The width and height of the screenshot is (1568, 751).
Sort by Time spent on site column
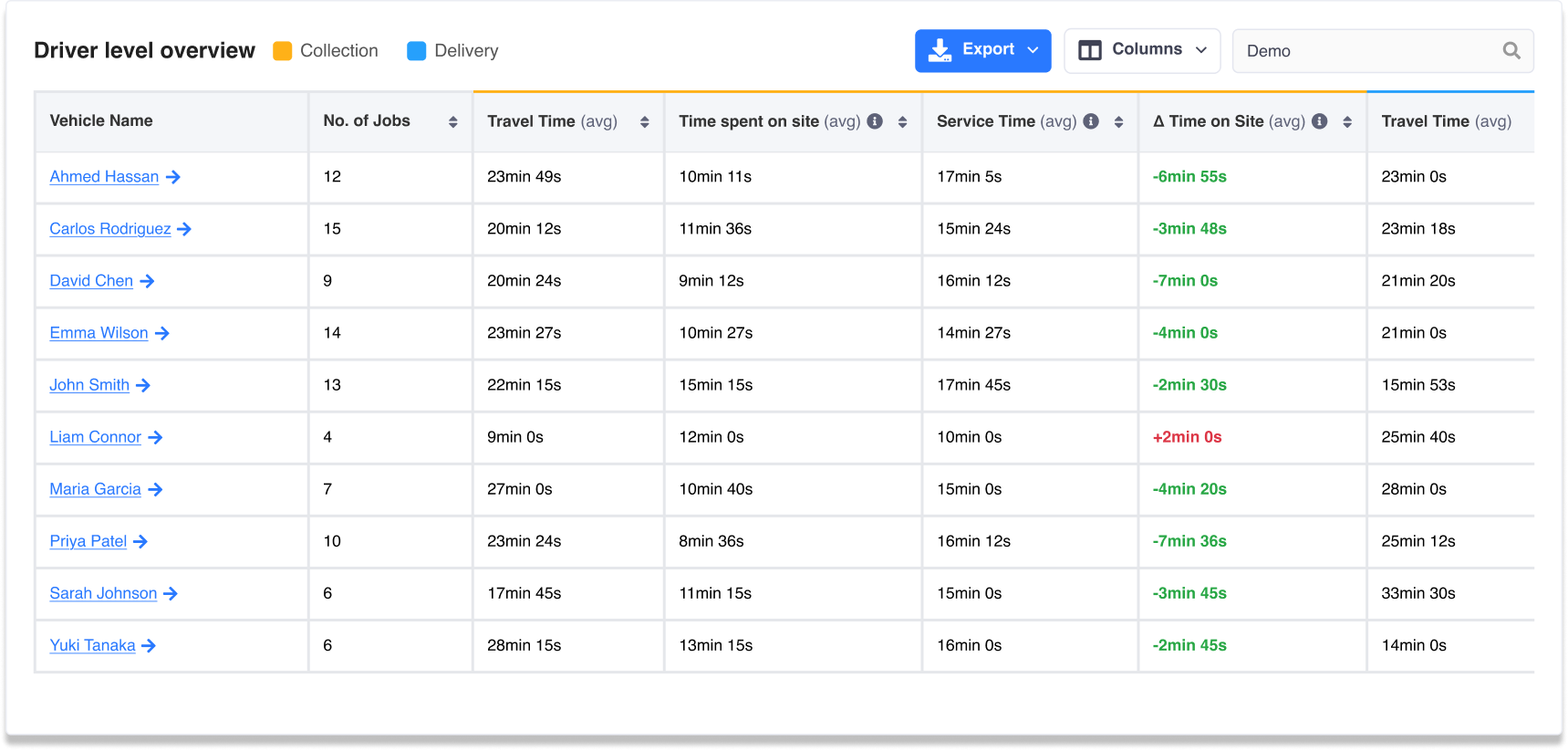point(902,122)
